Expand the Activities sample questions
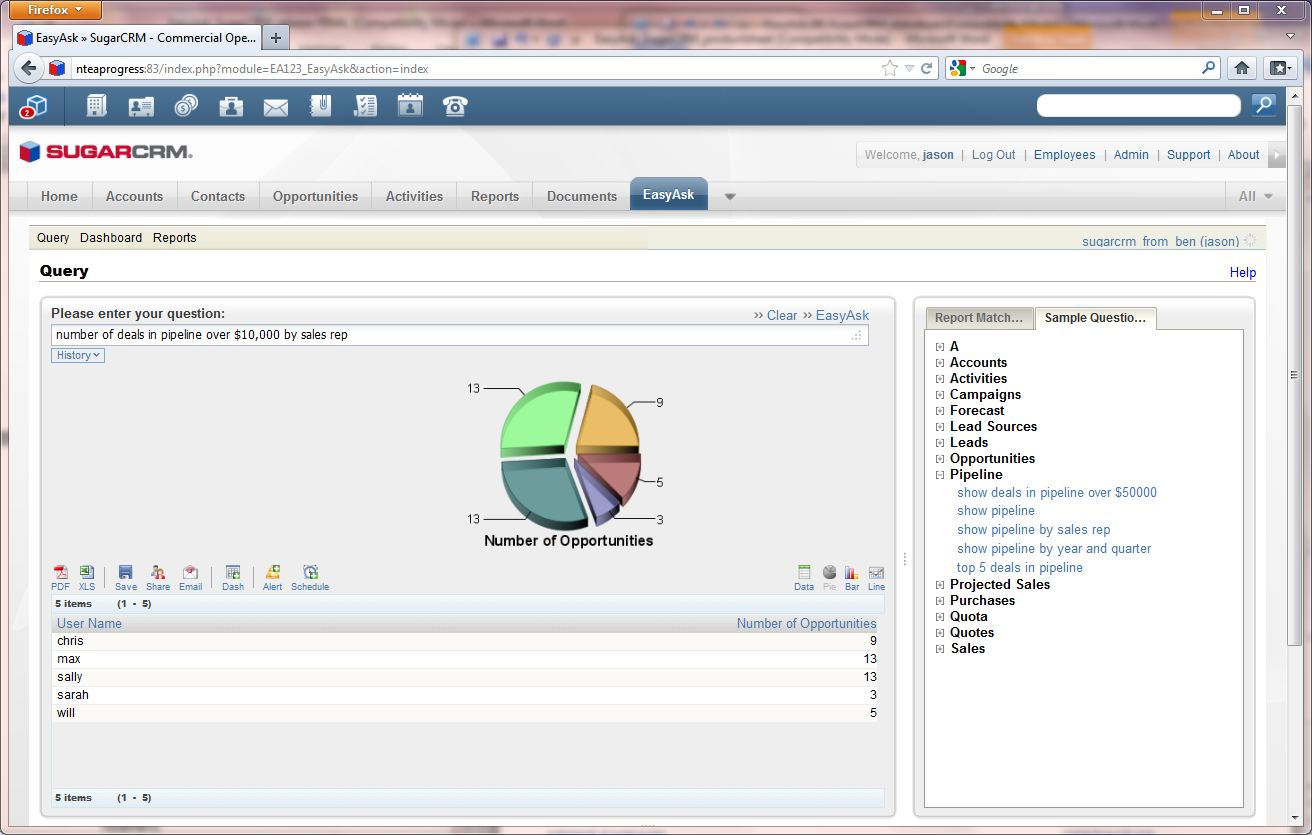Viewport: 1312px width, 835px height. tap(940, 379)
